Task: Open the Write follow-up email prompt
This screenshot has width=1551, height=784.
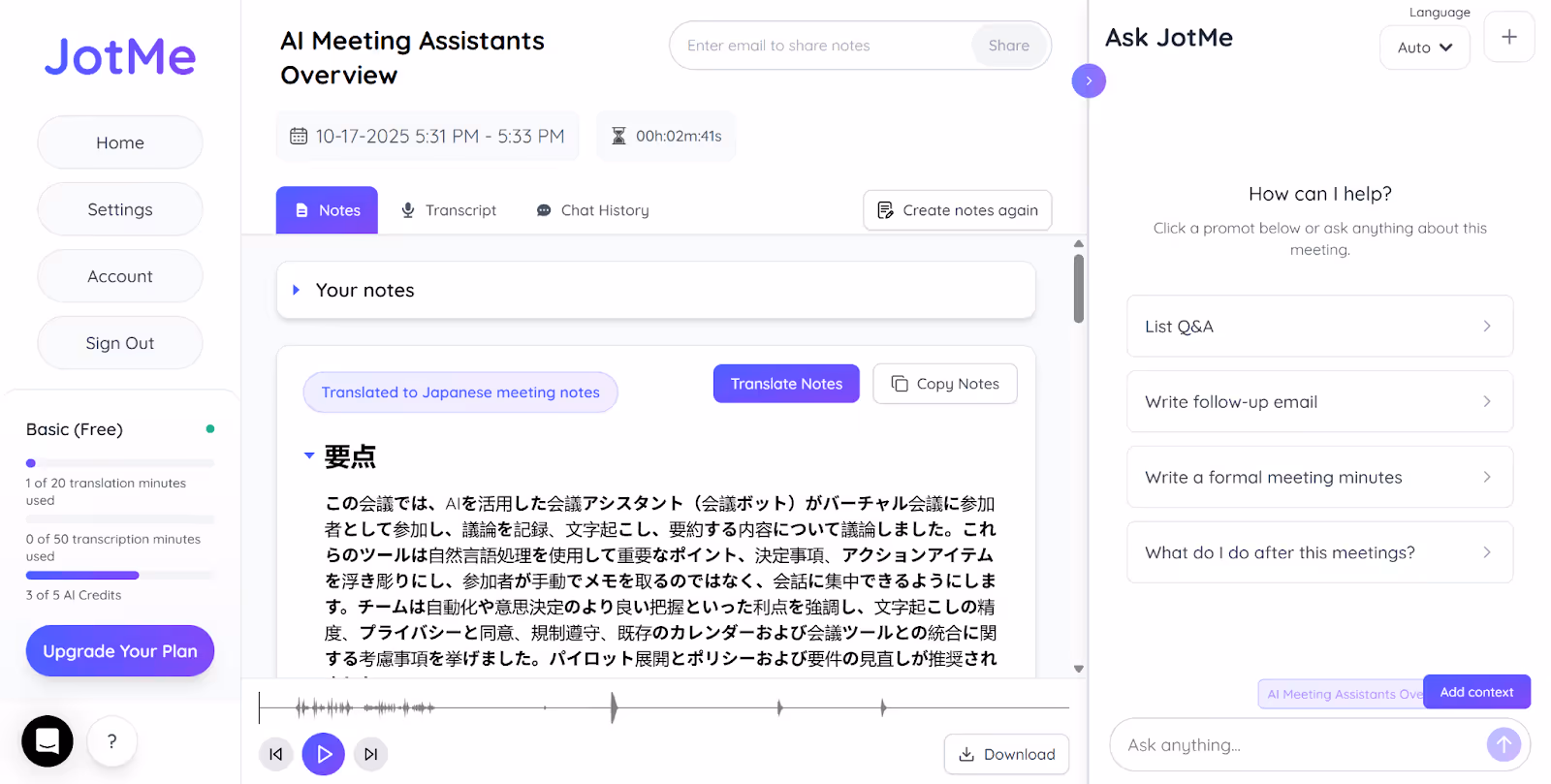Action: pyautogui.click(x=1319, y=401)
